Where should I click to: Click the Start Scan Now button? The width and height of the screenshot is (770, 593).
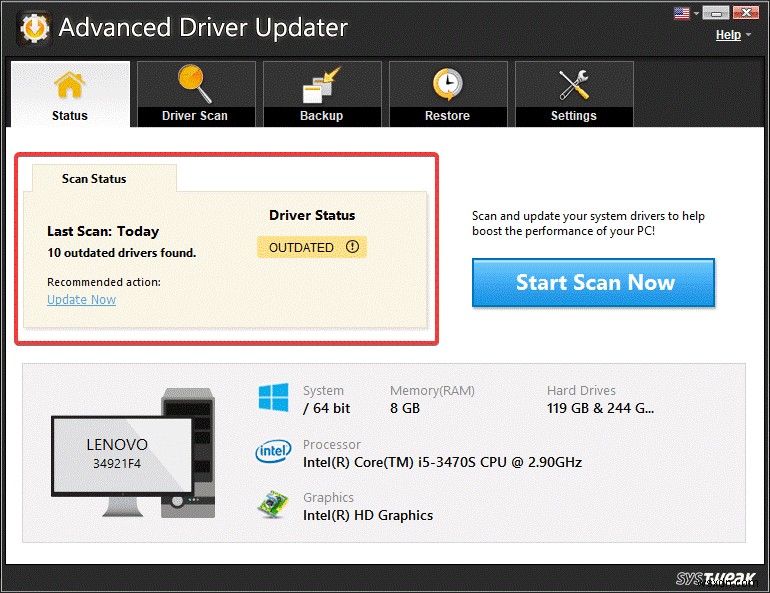click(x=593, y=283)
